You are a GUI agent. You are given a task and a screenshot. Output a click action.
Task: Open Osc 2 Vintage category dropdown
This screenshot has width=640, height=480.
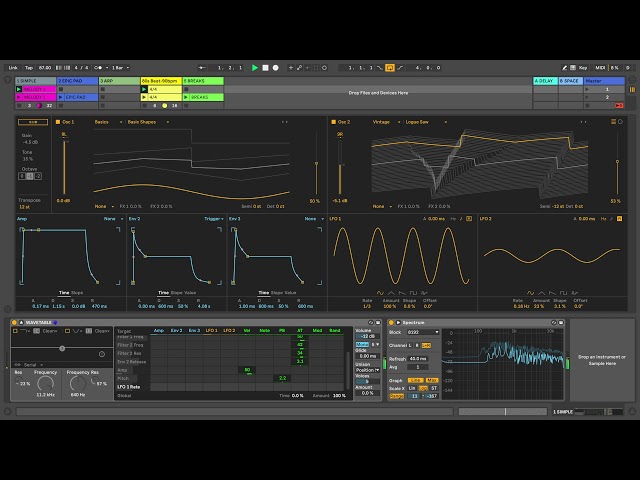tap(386, 122)
